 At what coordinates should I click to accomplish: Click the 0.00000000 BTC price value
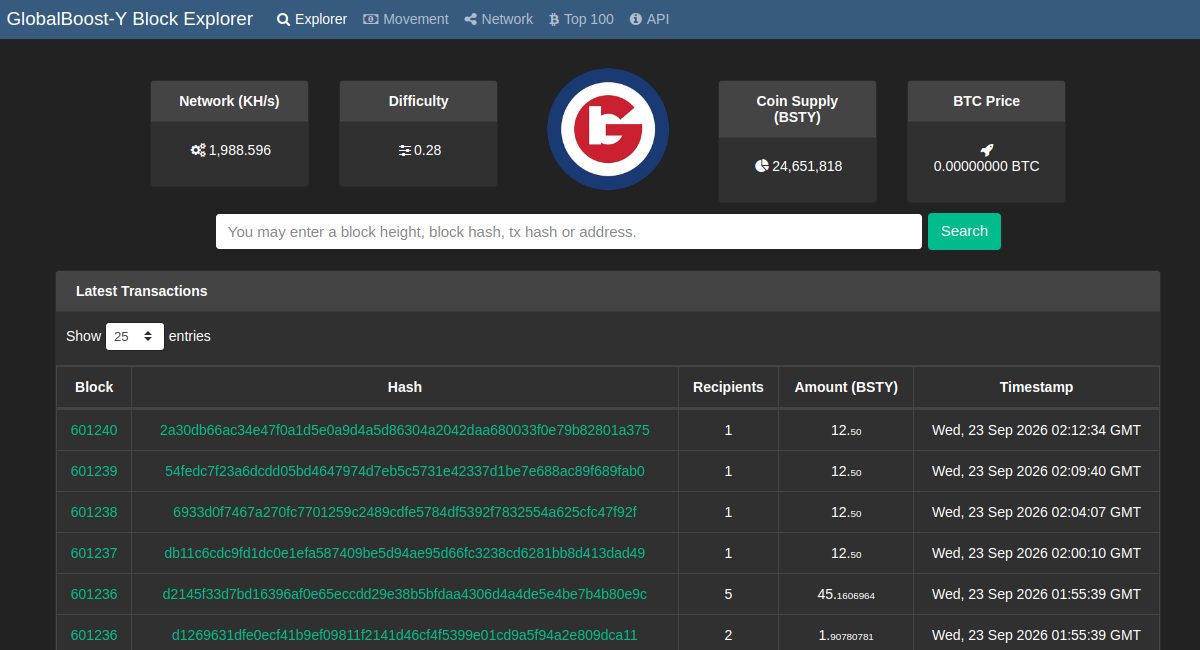point(986,166)
